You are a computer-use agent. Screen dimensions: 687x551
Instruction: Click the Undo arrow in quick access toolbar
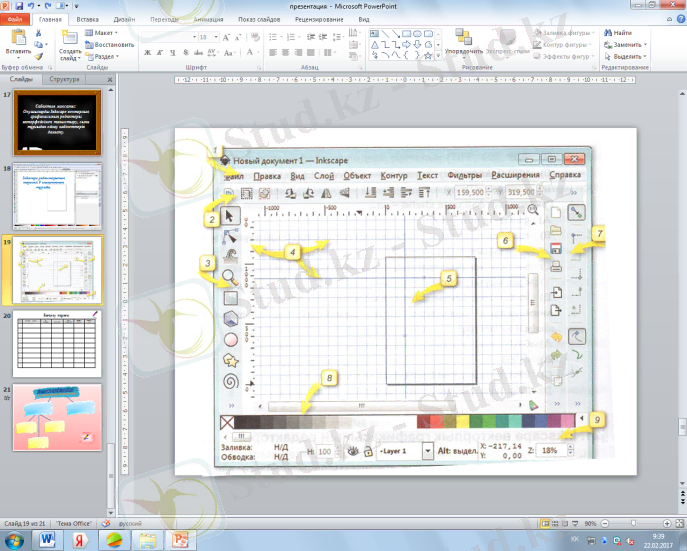pos(32,5)
